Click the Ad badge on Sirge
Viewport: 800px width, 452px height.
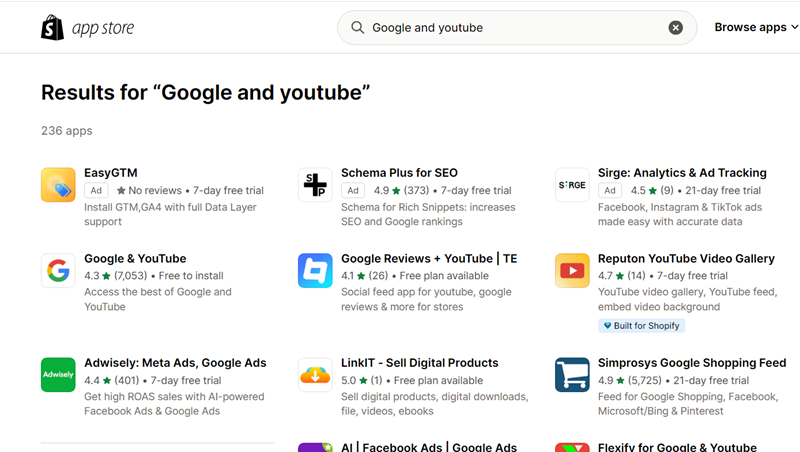click(x=610, y=190)
